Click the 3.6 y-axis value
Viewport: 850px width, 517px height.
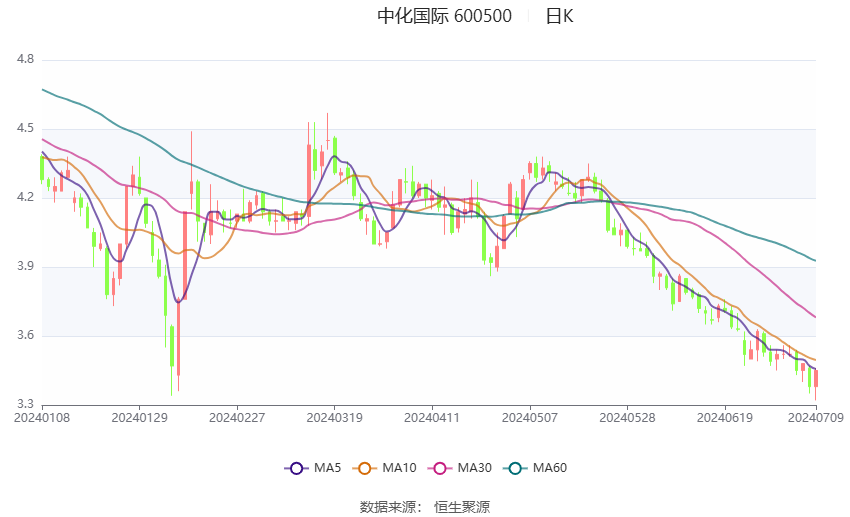(25, 335)
